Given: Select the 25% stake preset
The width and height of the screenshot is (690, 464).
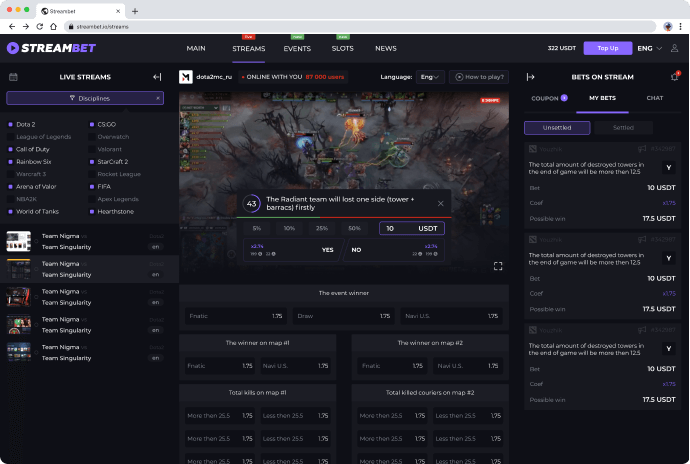Looking at the screenshot, I should [x=322, y=228].
